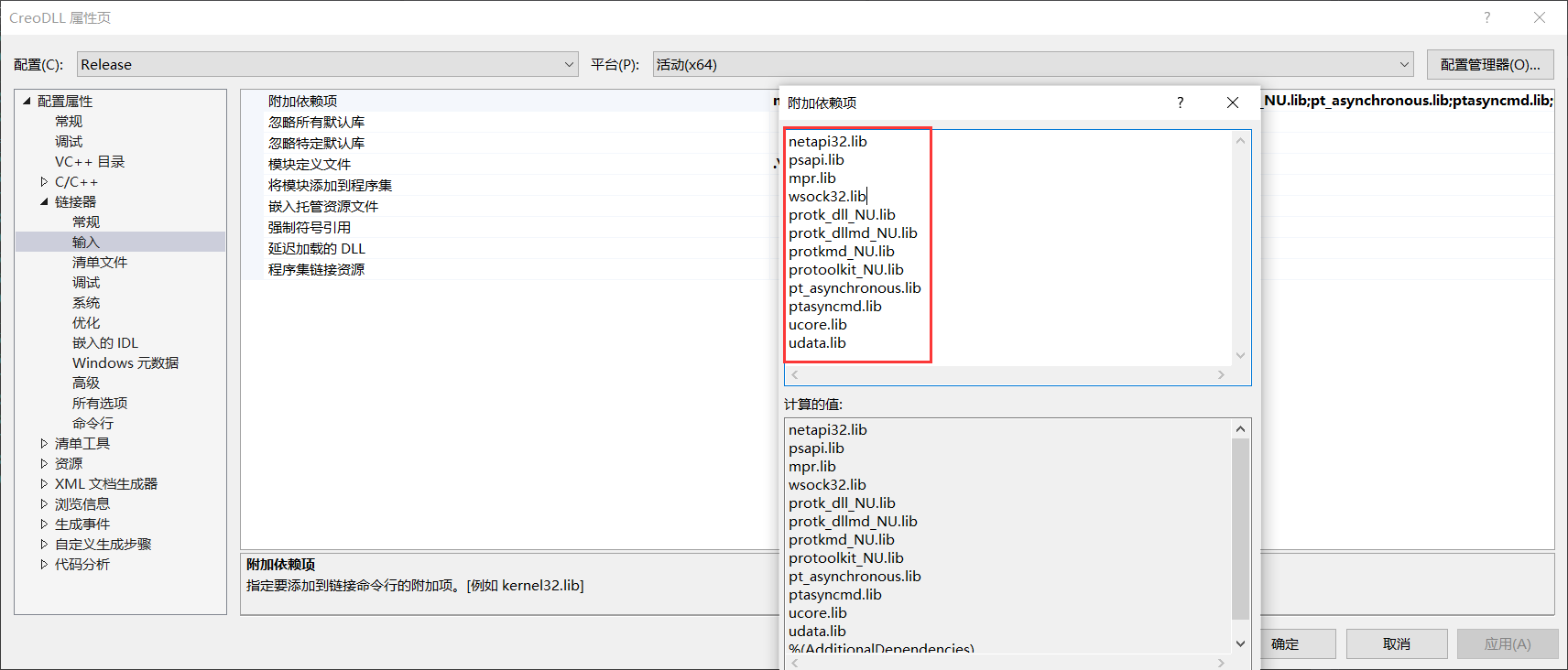The image size is (1568, 670).
Task: Select 输入 under 链接器
Action: [86, 242]
